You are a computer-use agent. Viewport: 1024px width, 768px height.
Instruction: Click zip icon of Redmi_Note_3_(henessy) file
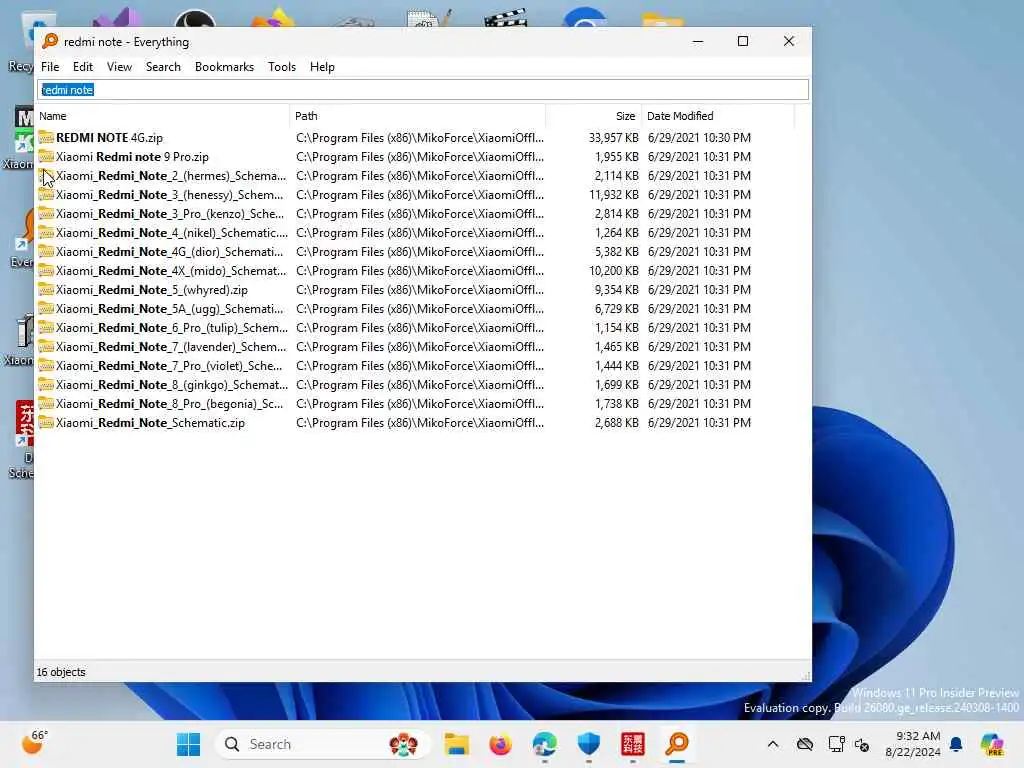click(x=46, y=195)
